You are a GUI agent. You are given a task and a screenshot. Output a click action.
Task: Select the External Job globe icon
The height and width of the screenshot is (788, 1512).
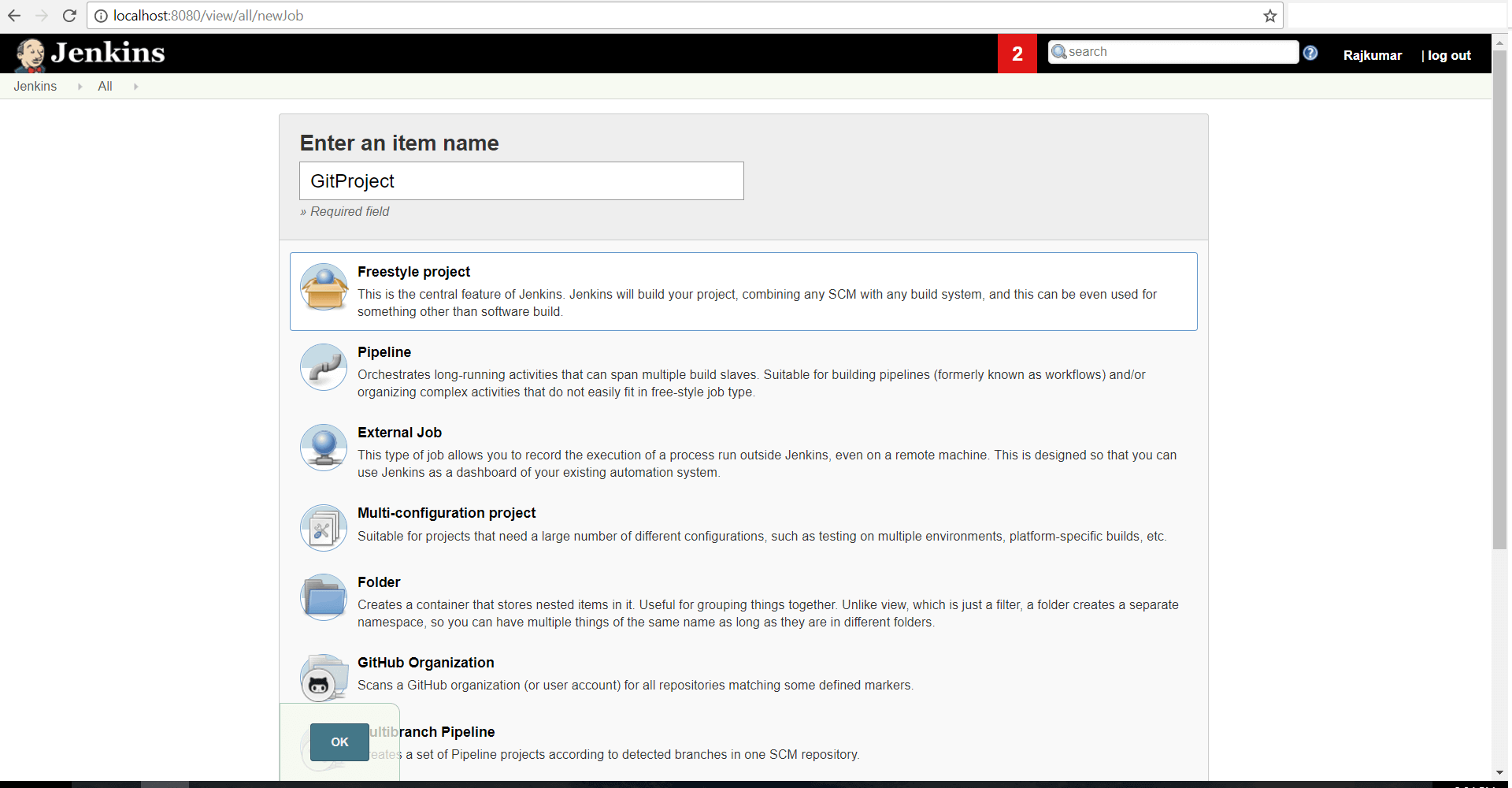[x=323, y=447]
